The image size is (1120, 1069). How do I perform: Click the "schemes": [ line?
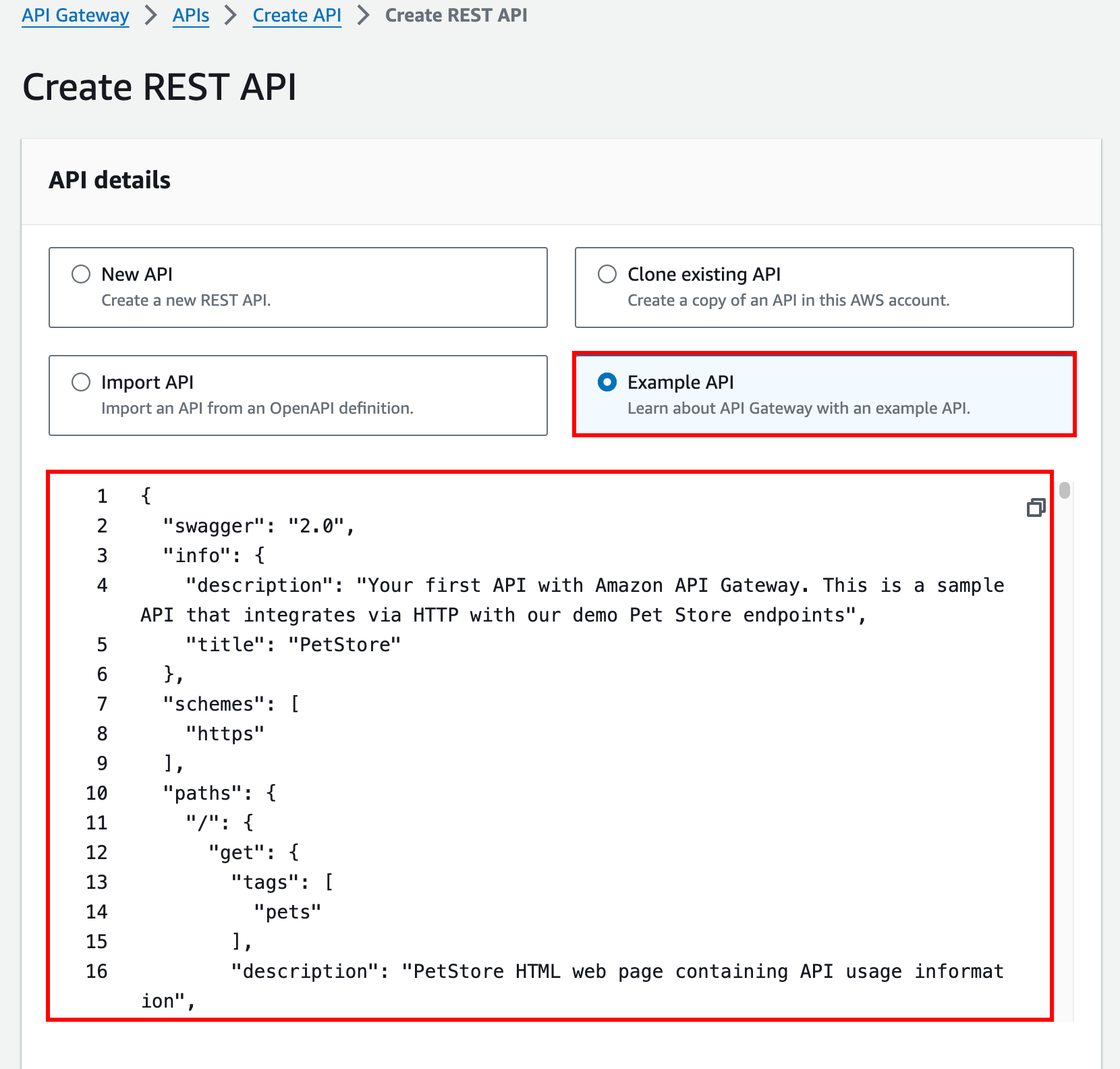[231, 704]
